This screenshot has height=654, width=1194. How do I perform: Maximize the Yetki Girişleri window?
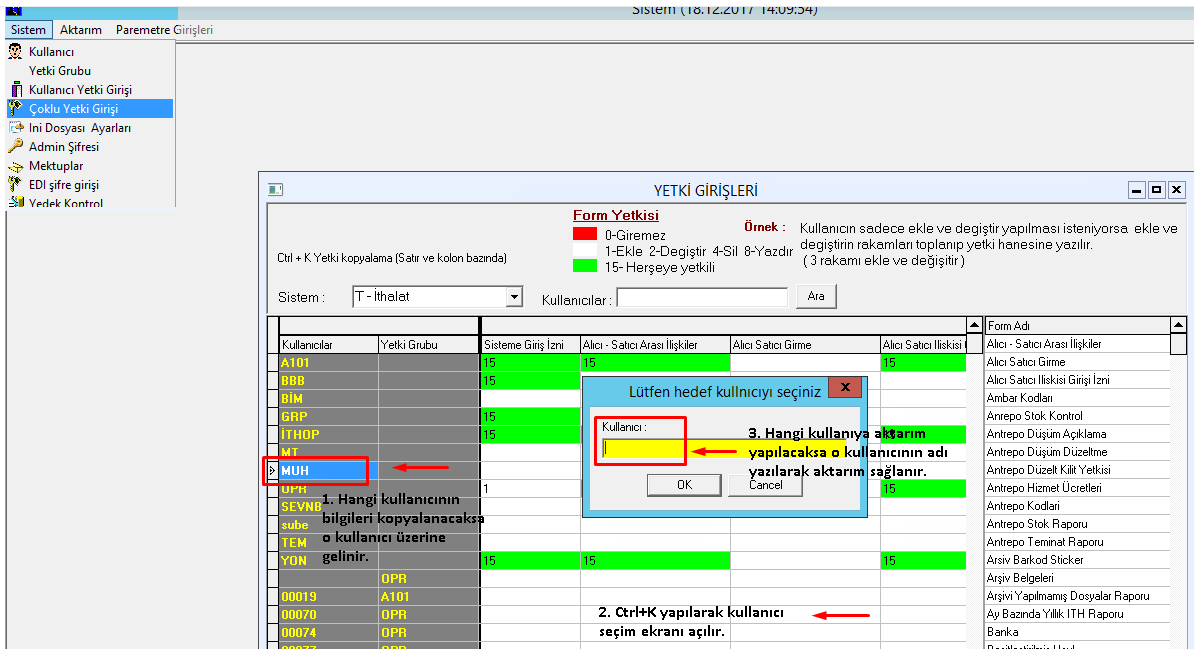tap(1157, 190)
